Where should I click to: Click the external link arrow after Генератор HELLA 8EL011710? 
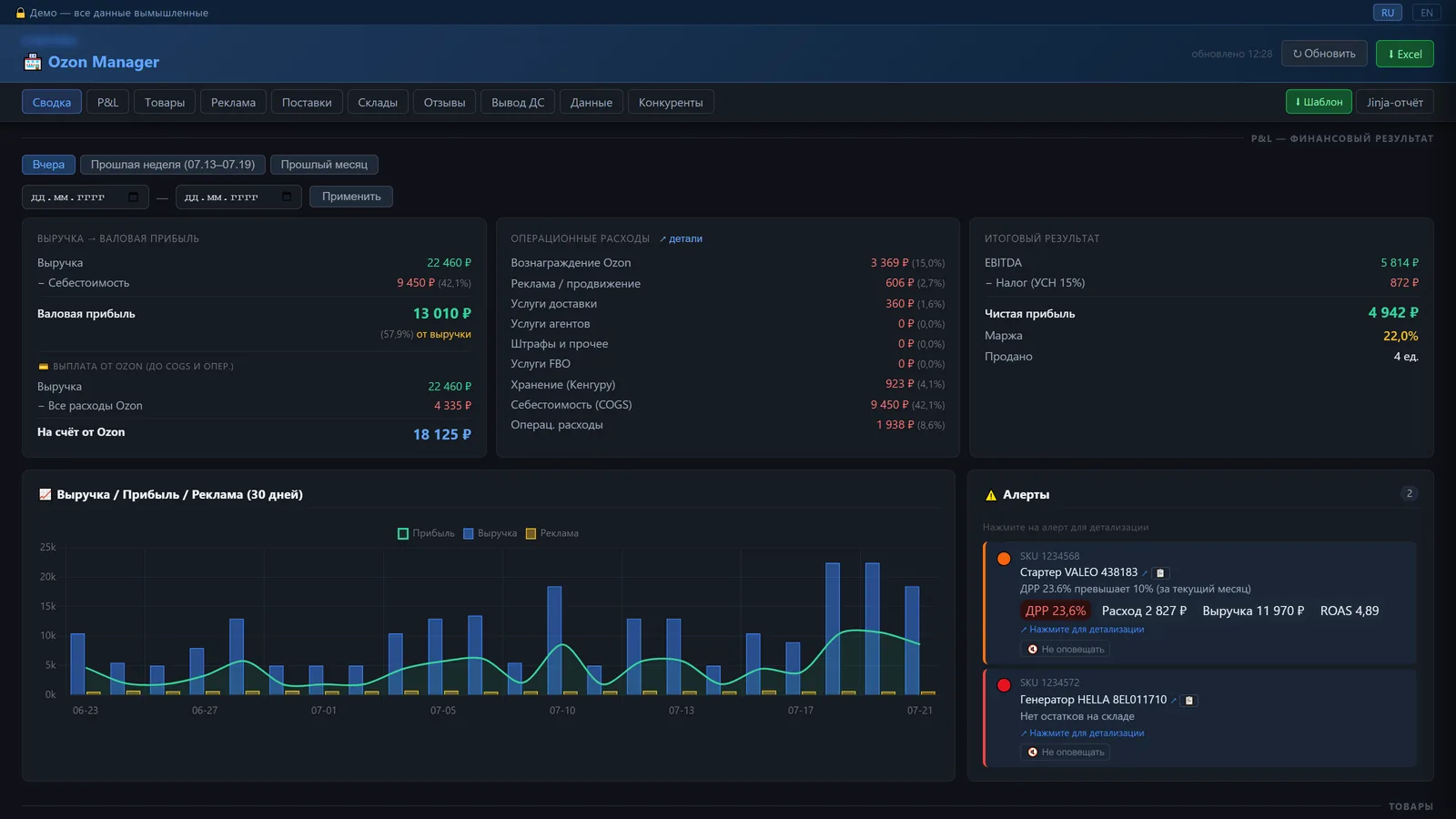[1174, 701]
